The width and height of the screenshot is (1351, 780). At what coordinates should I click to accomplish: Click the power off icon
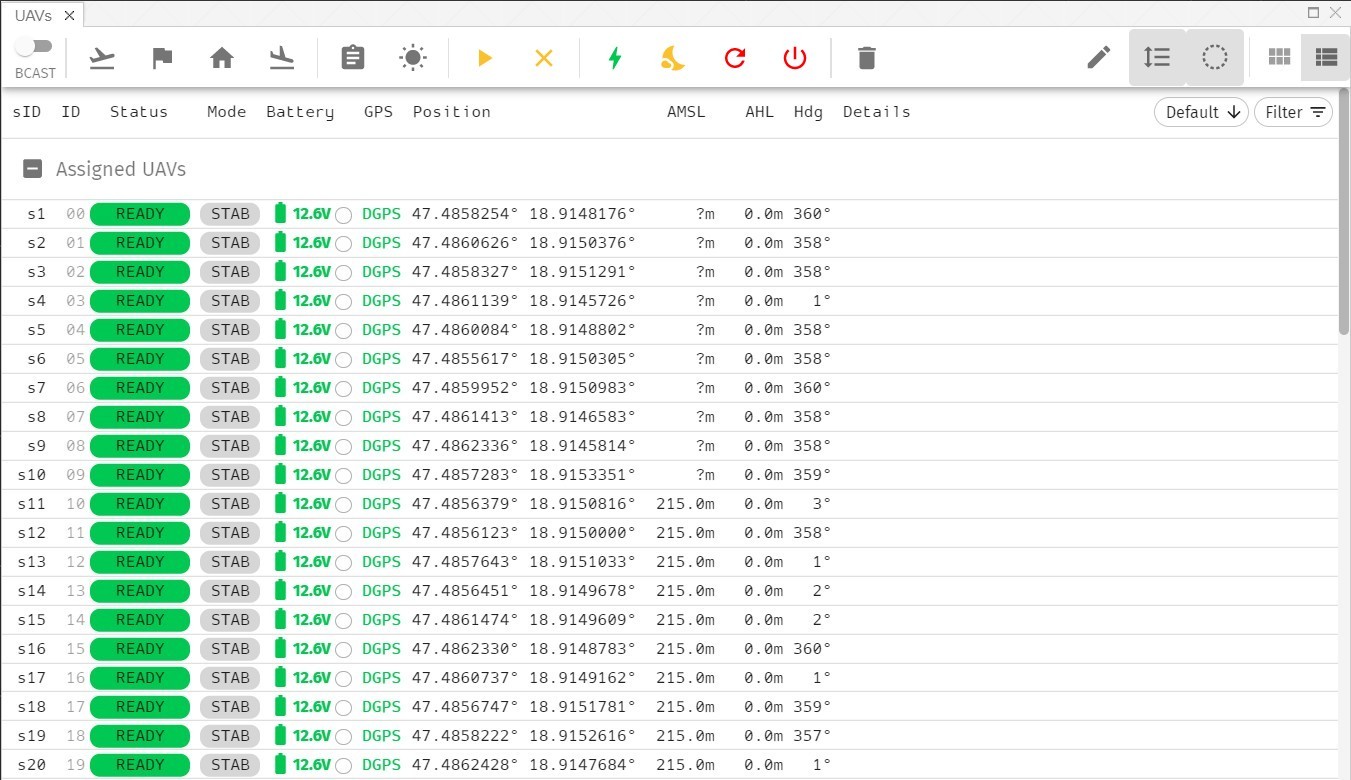pos(794,58)
